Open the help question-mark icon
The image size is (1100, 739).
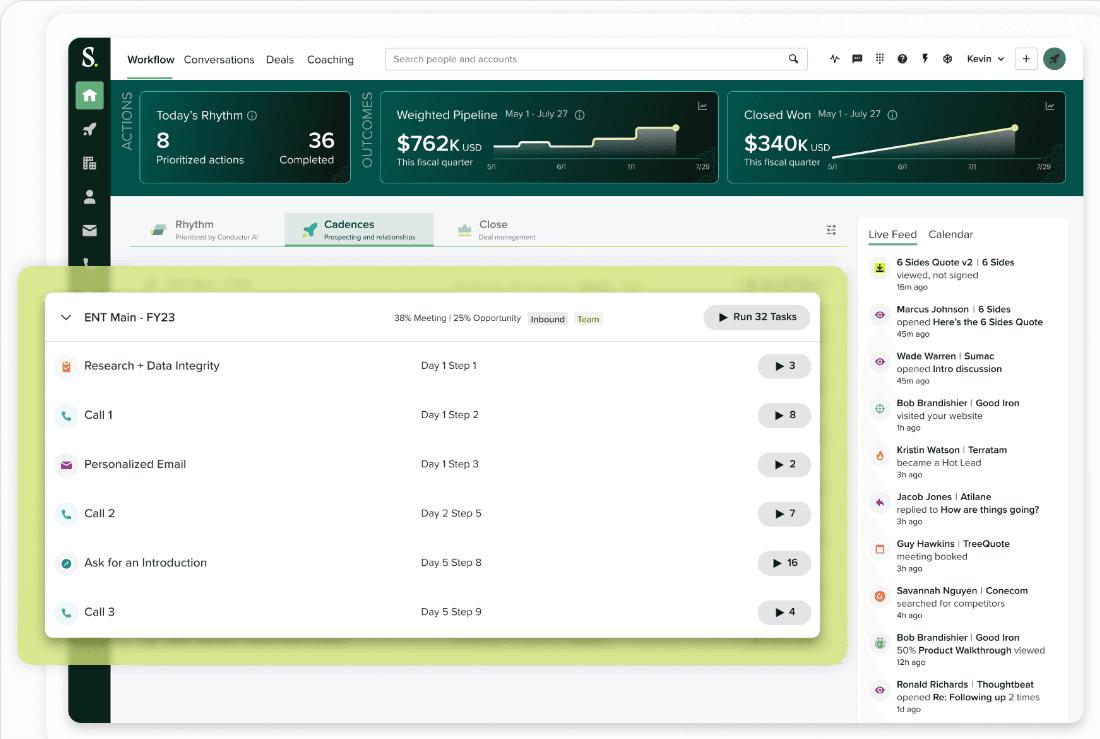(902, 59)
